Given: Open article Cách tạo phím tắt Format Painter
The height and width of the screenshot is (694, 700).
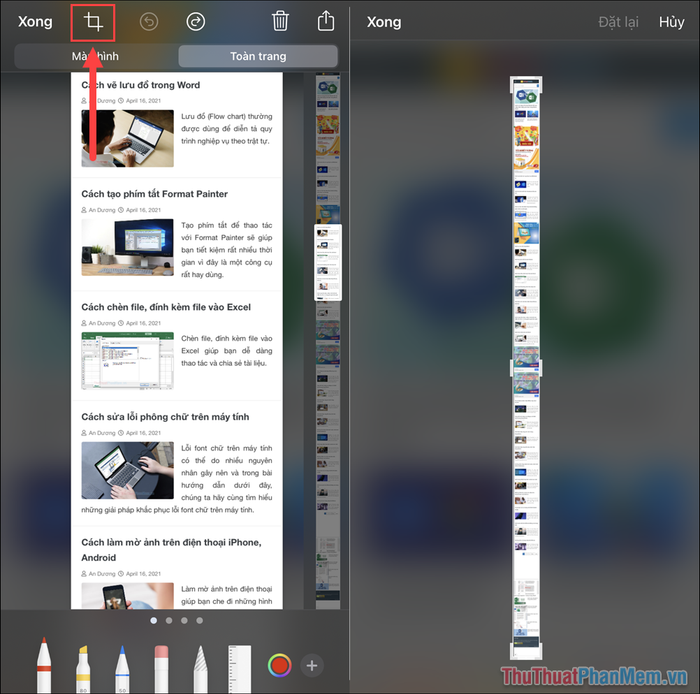Looking at the screenshot, I should [154, 194].
